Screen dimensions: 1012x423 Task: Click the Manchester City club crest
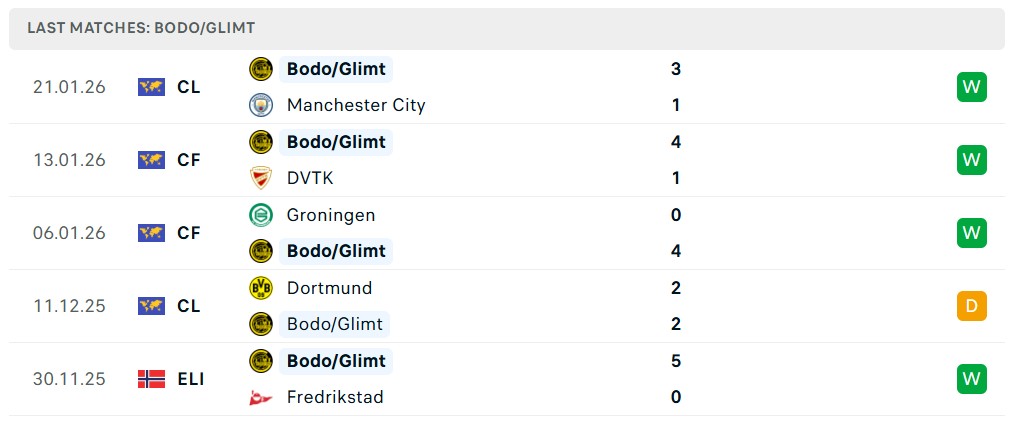tap(260, 105)
